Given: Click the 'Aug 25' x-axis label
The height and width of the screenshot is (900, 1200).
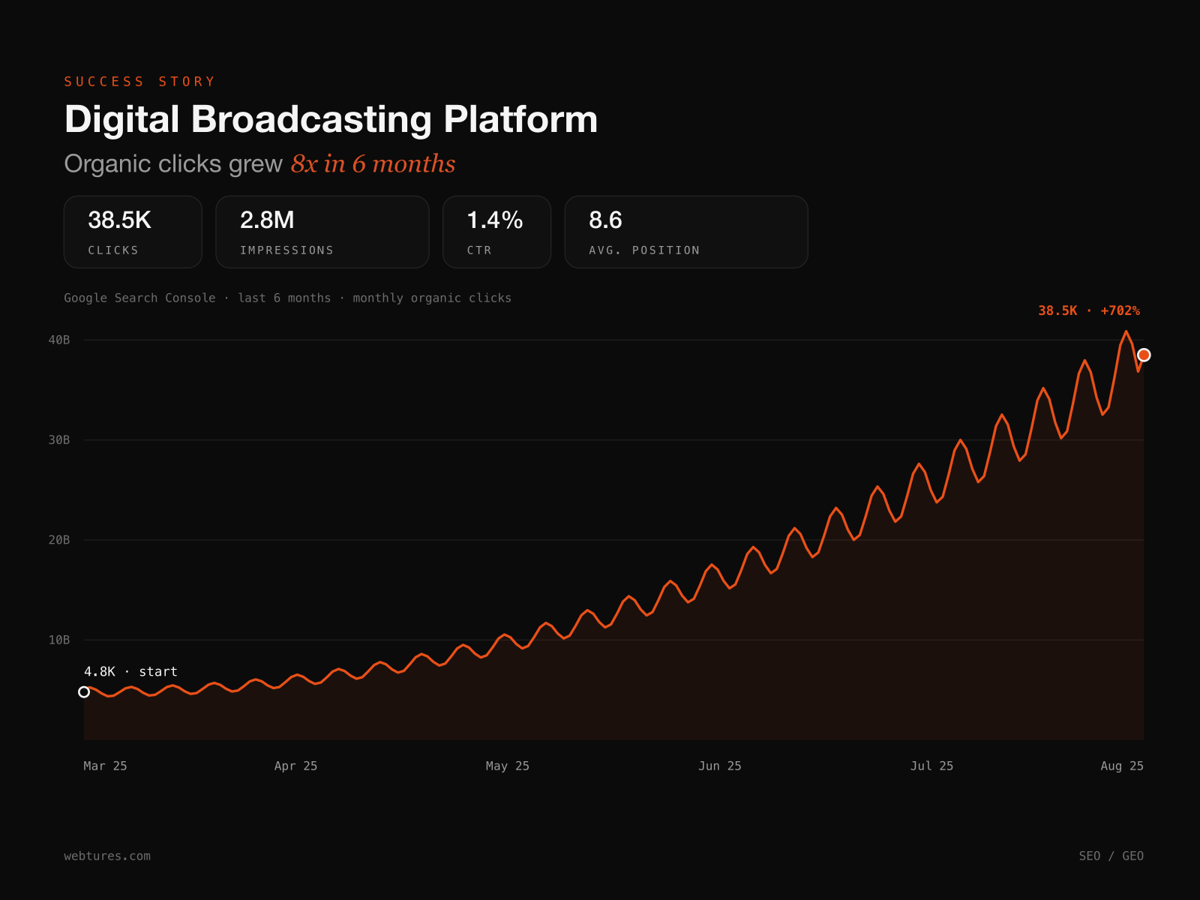Looking at the screenshot, I should (x=1122, y=766).
